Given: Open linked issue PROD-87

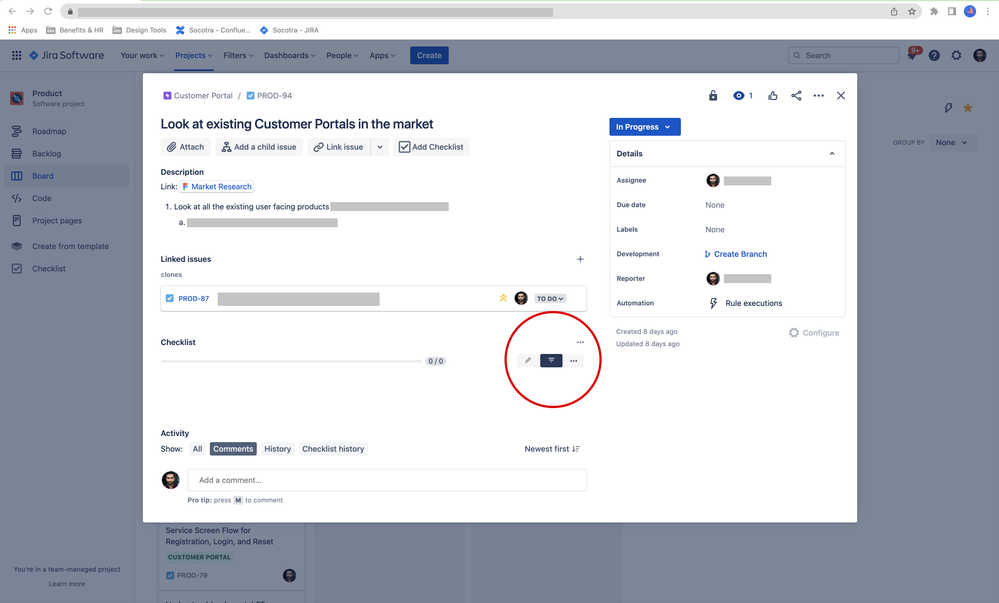Looking at the screenshot, I should pos(194,298).
